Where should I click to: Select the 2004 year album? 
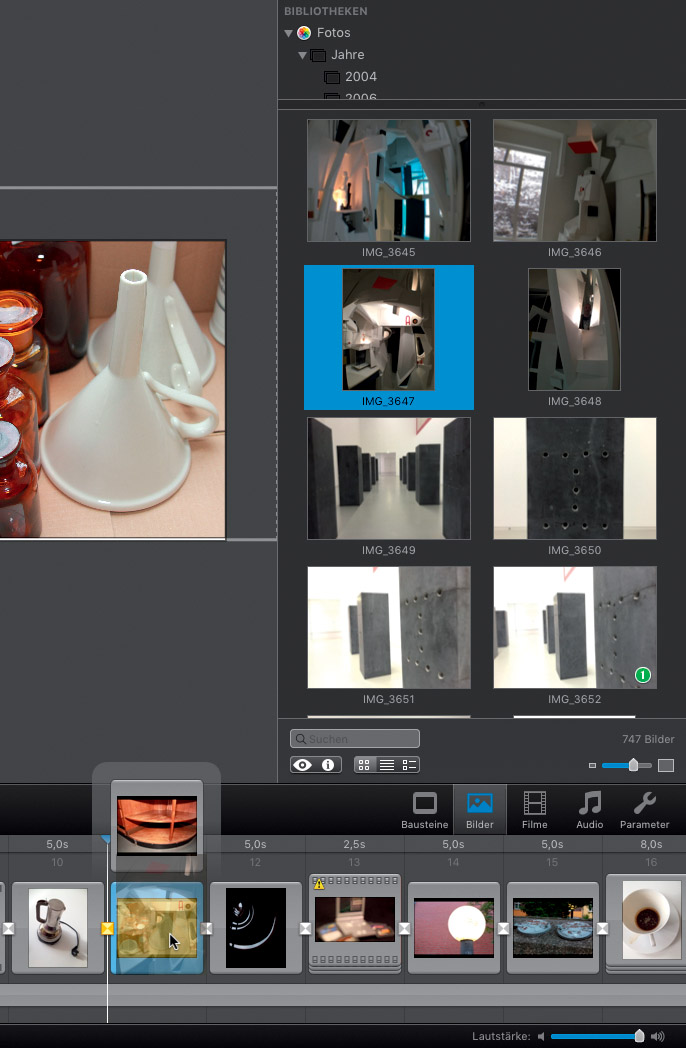[360, 77]
